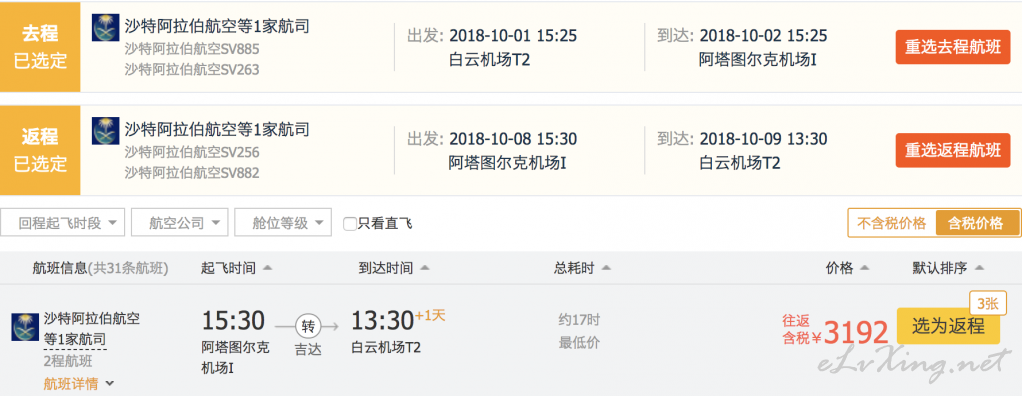Click Saudi Arabian Airlines logo in return row

click(106, 131)
